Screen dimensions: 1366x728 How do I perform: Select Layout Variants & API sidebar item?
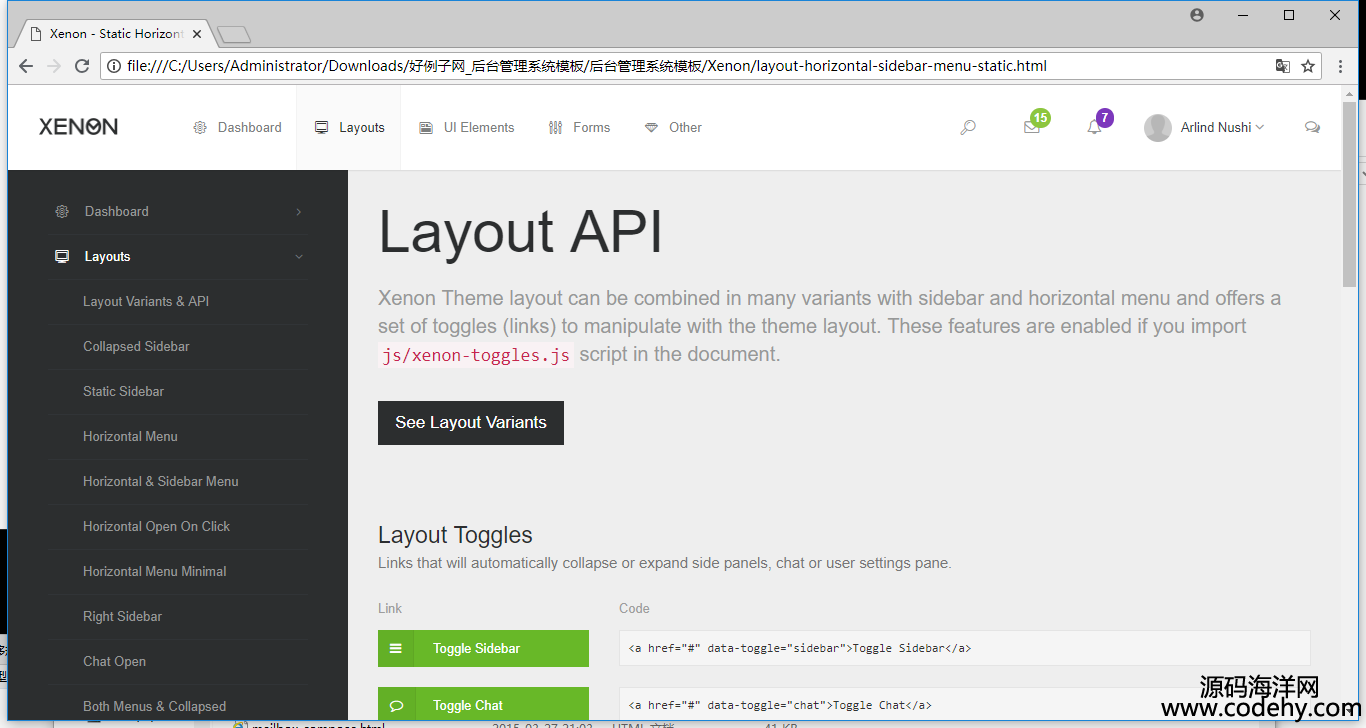[x=146, y=302]
